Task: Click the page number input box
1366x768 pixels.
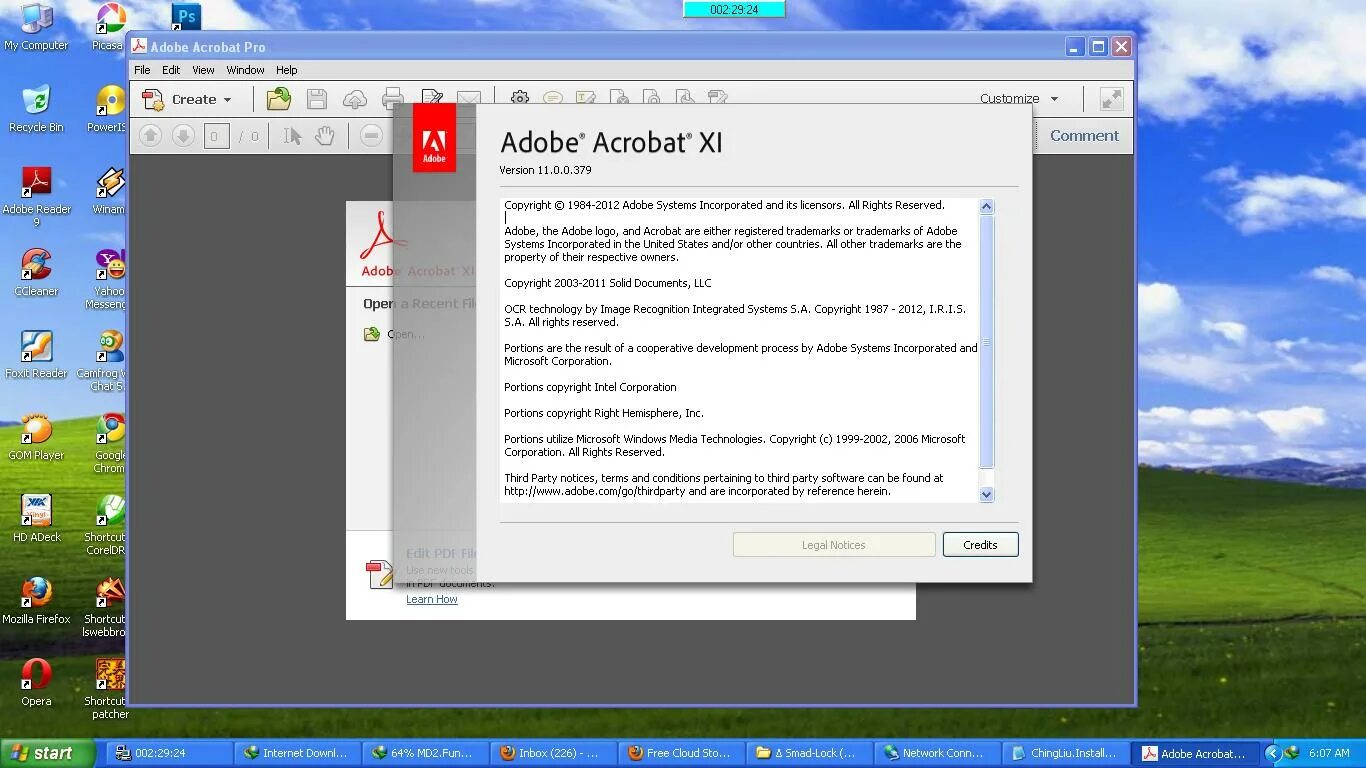Action: 216,136
